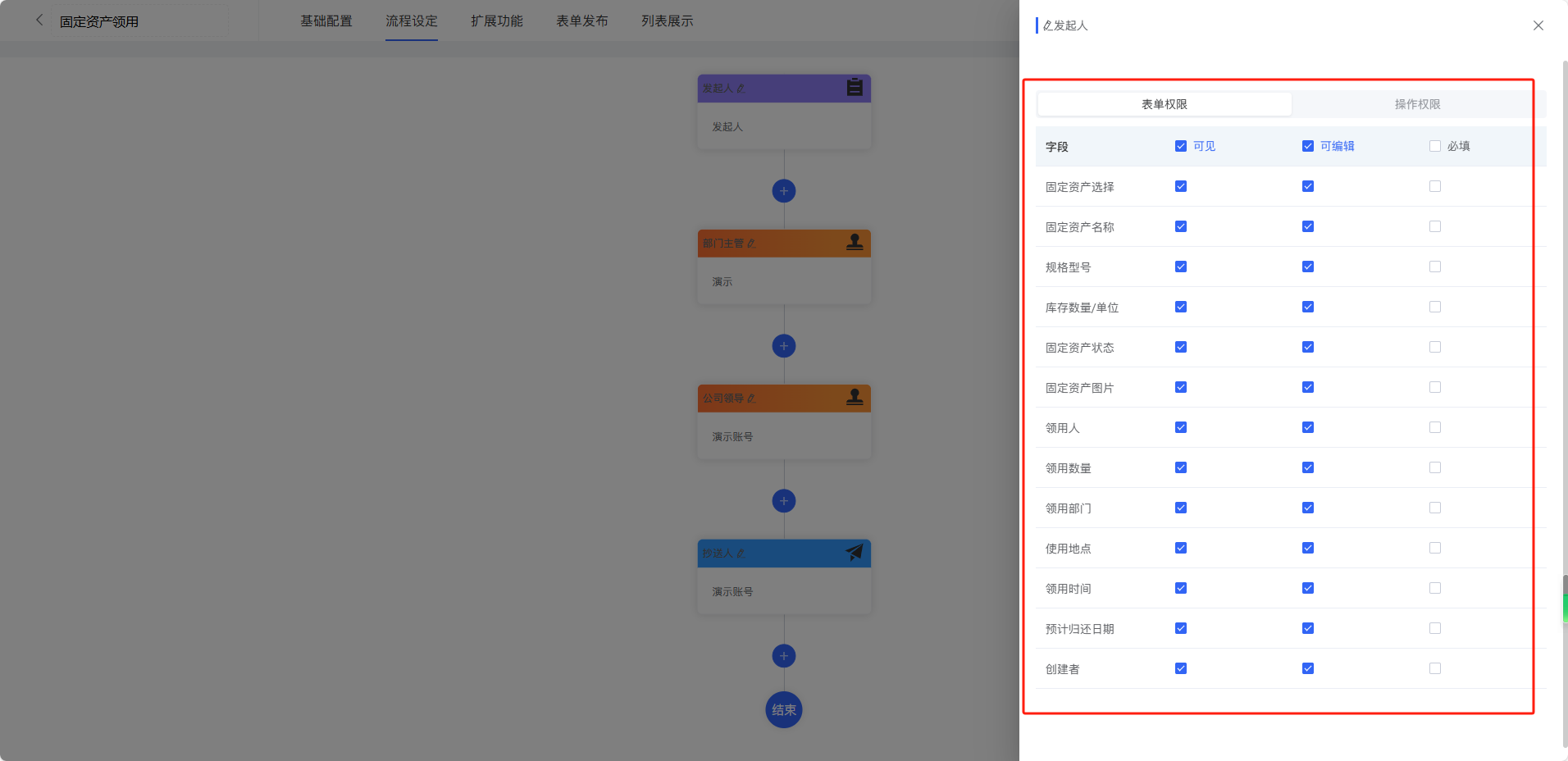Click the back arrow beside 固定资产领用
Image resolution: width=1568 pixels, height=761 pixels.
click(x=39, y=21)
